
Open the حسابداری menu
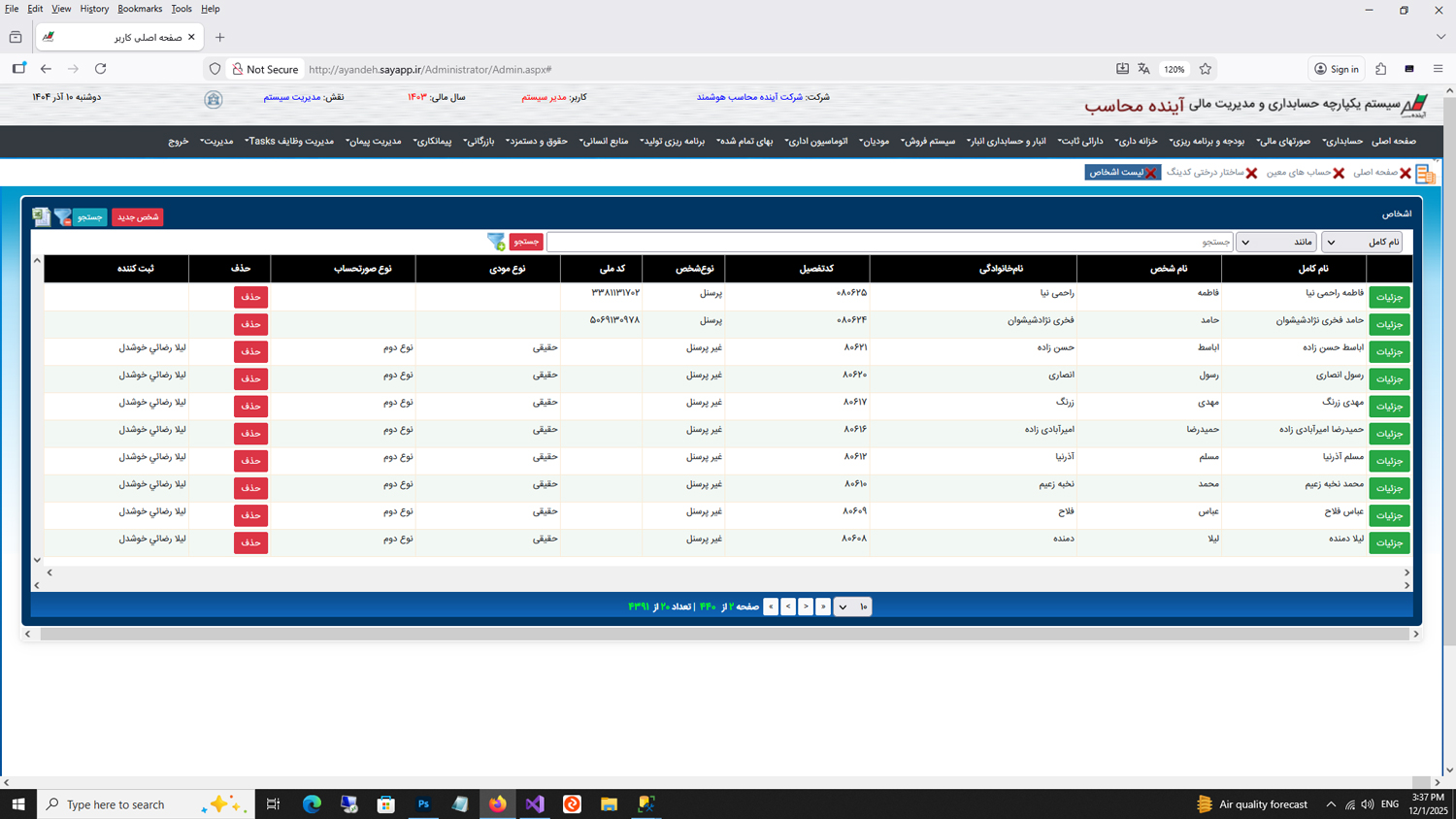pos(1342,142)
